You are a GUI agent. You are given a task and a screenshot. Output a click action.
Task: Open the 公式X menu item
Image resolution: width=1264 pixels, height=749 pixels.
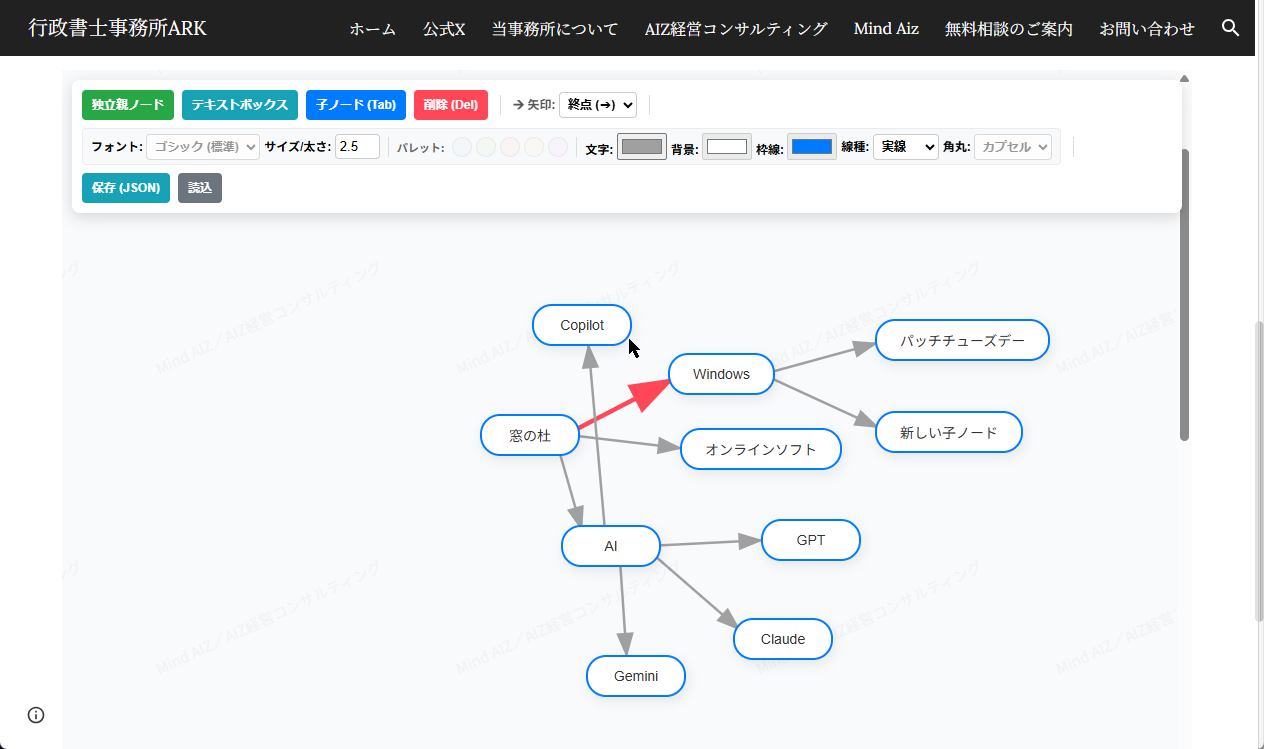pos(444,29)
